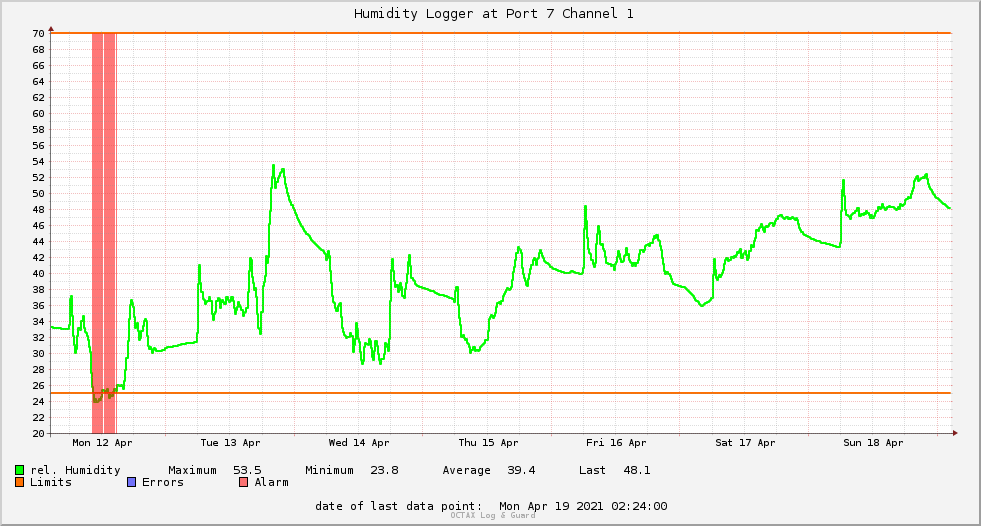Click the orange Limits legend swatch
The image size is (981, 526).
click(x=19, y=482)
